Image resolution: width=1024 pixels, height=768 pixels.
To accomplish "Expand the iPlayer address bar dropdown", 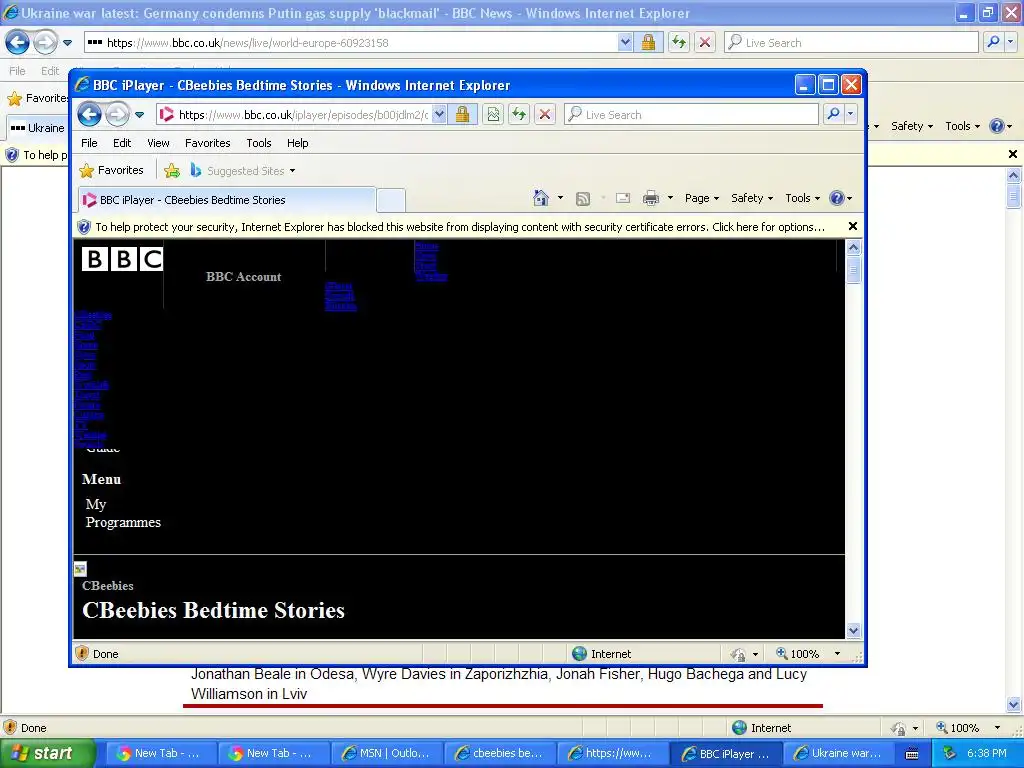I will click(x=440, y=115).
